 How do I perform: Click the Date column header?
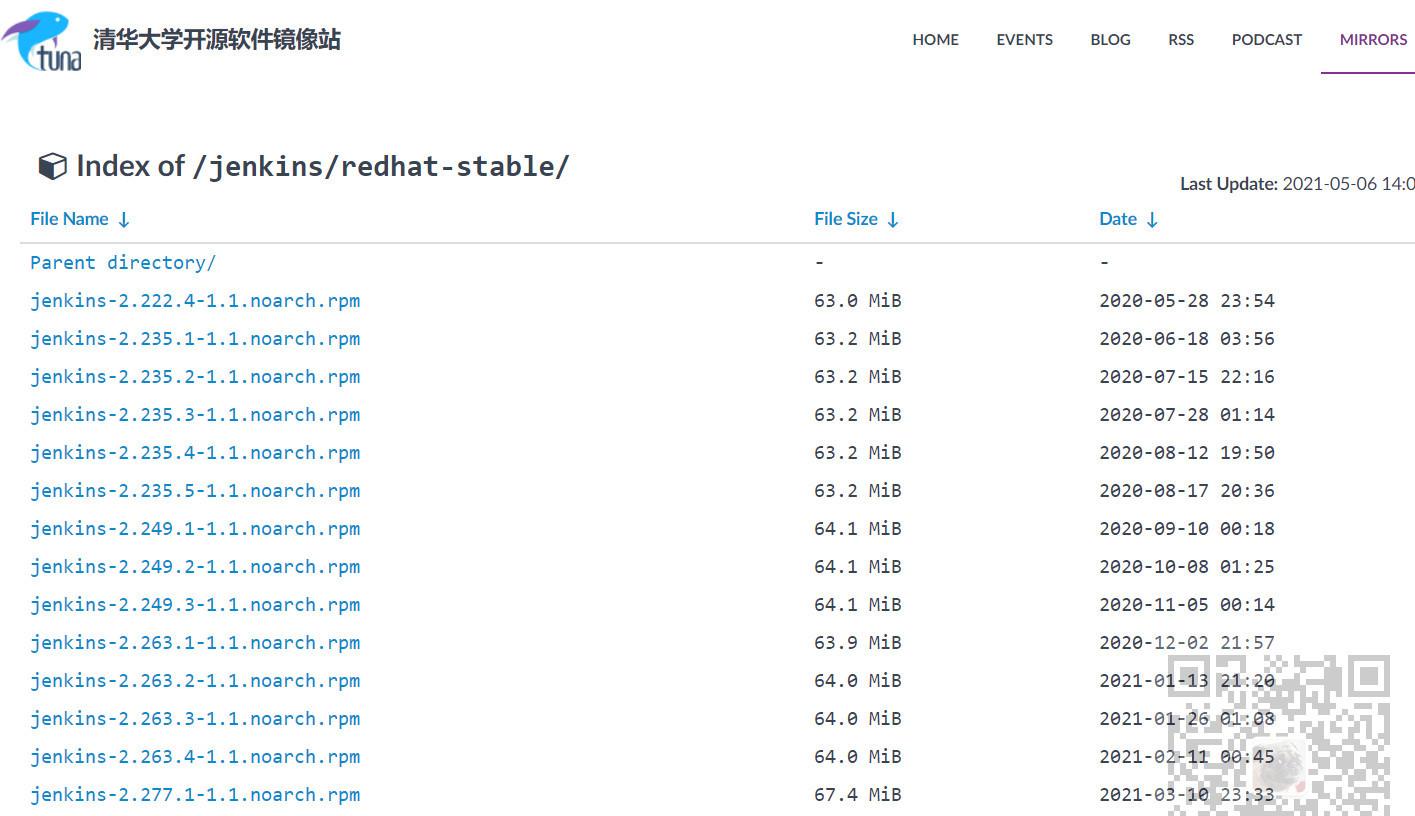[x=1118, y=219]
